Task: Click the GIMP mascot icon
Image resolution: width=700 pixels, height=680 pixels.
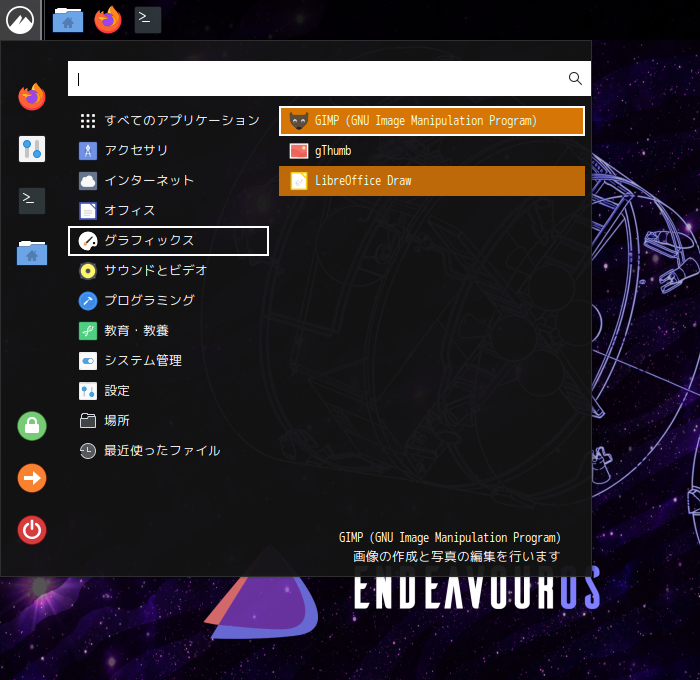Action: 299,121
